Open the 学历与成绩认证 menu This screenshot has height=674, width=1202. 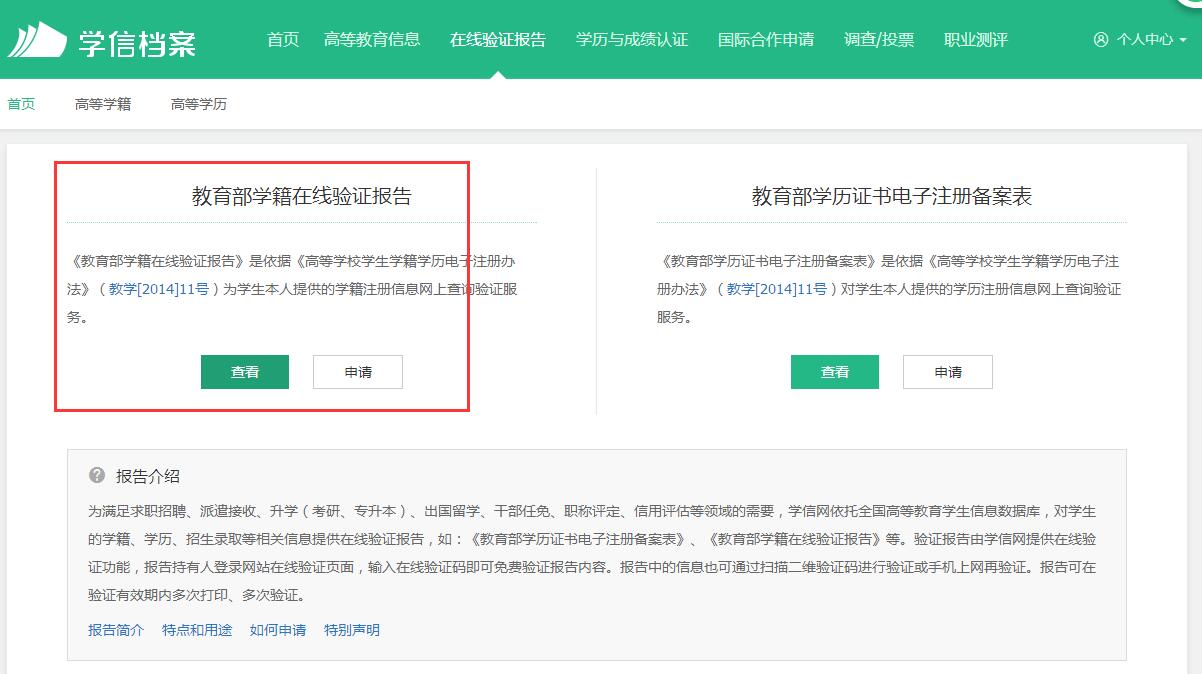point(632,40)
